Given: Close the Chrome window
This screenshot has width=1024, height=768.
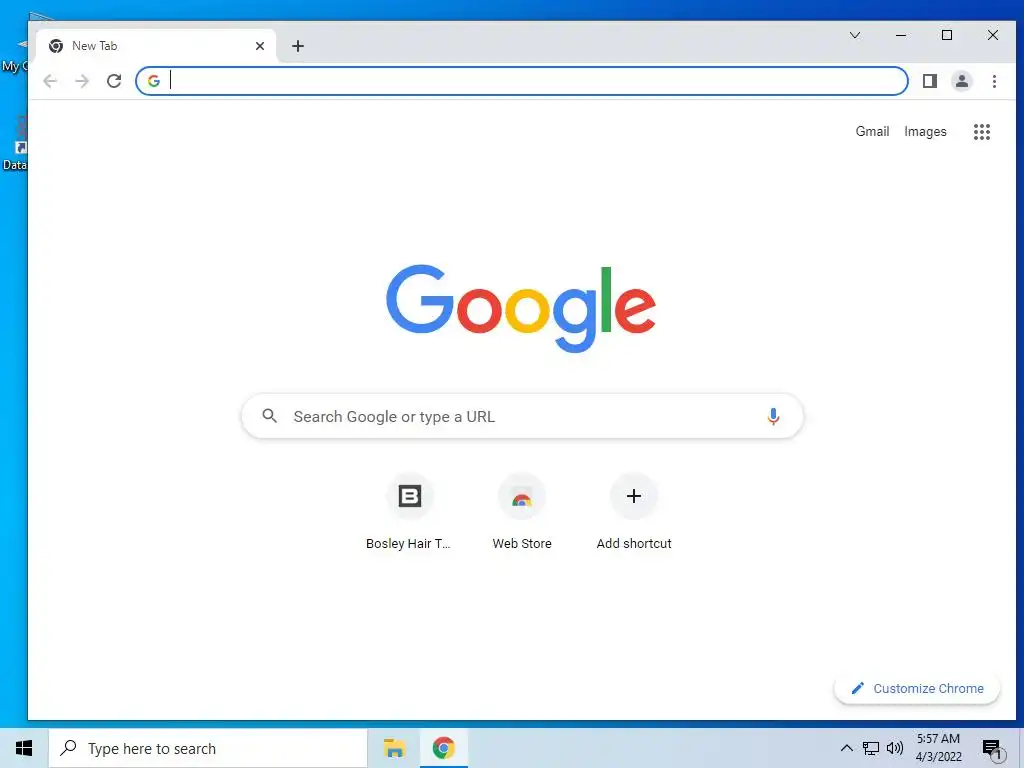Looking at the screenshot, I should pyautogui.click(x=993, y=35).
